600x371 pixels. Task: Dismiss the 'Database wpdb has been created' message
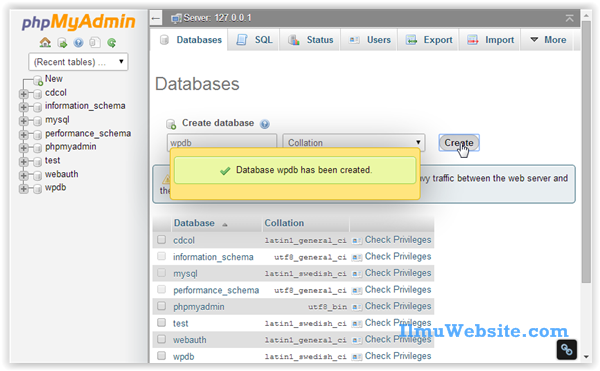(x=295, y=170)
